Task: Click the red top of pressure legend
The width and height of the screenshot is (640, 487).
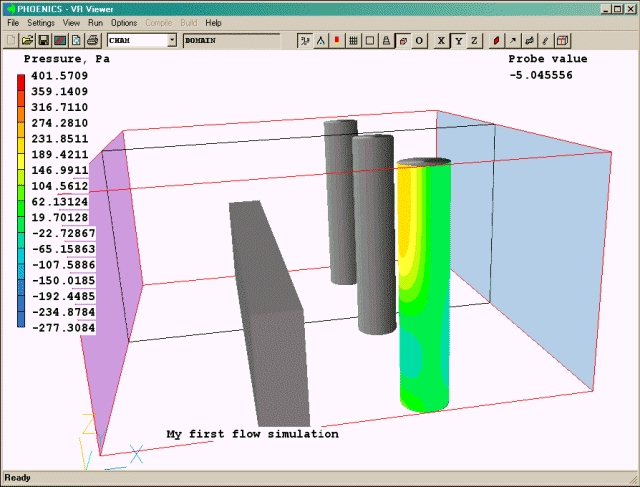Action: 22,78
